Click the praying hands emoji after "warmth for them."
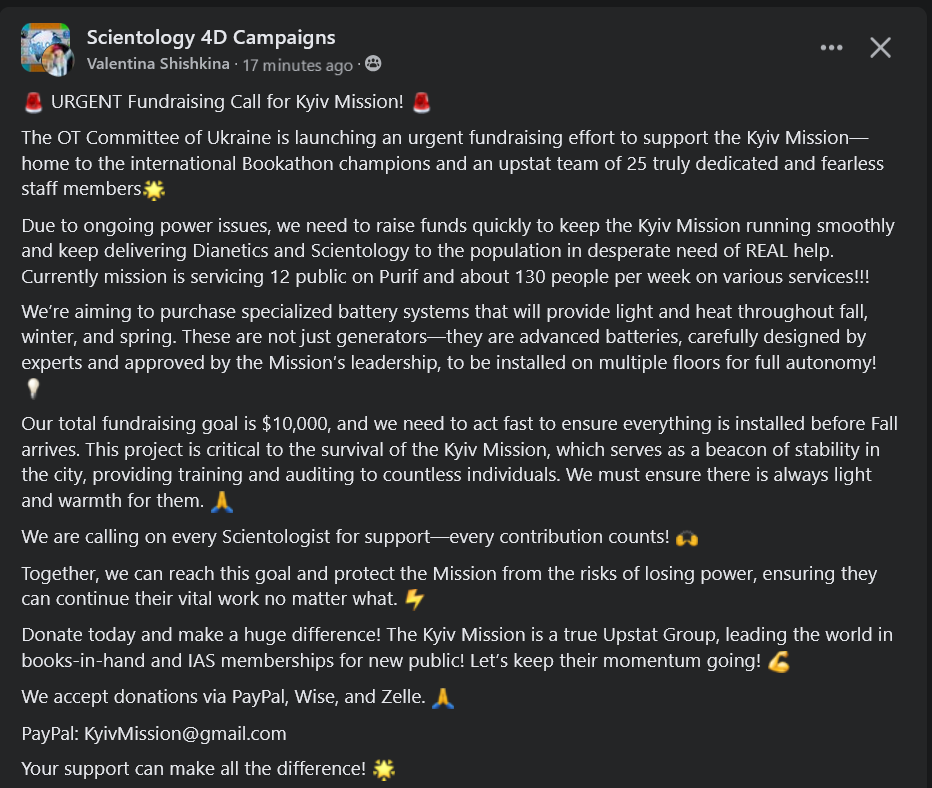The height and width of the screenshot is (788, 932). 222,500
